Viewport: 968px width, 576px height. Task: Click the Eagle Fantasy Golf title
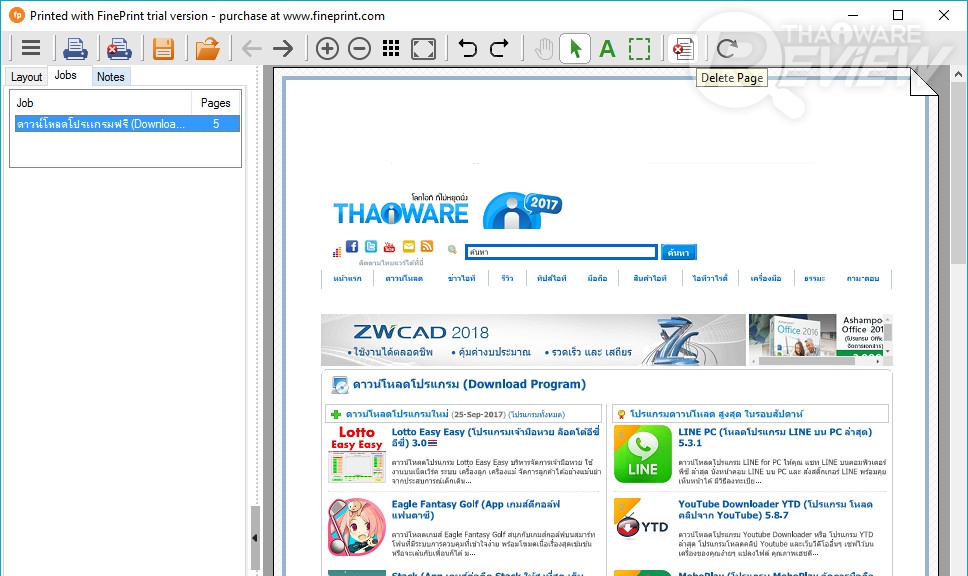[x=476, y=509]
